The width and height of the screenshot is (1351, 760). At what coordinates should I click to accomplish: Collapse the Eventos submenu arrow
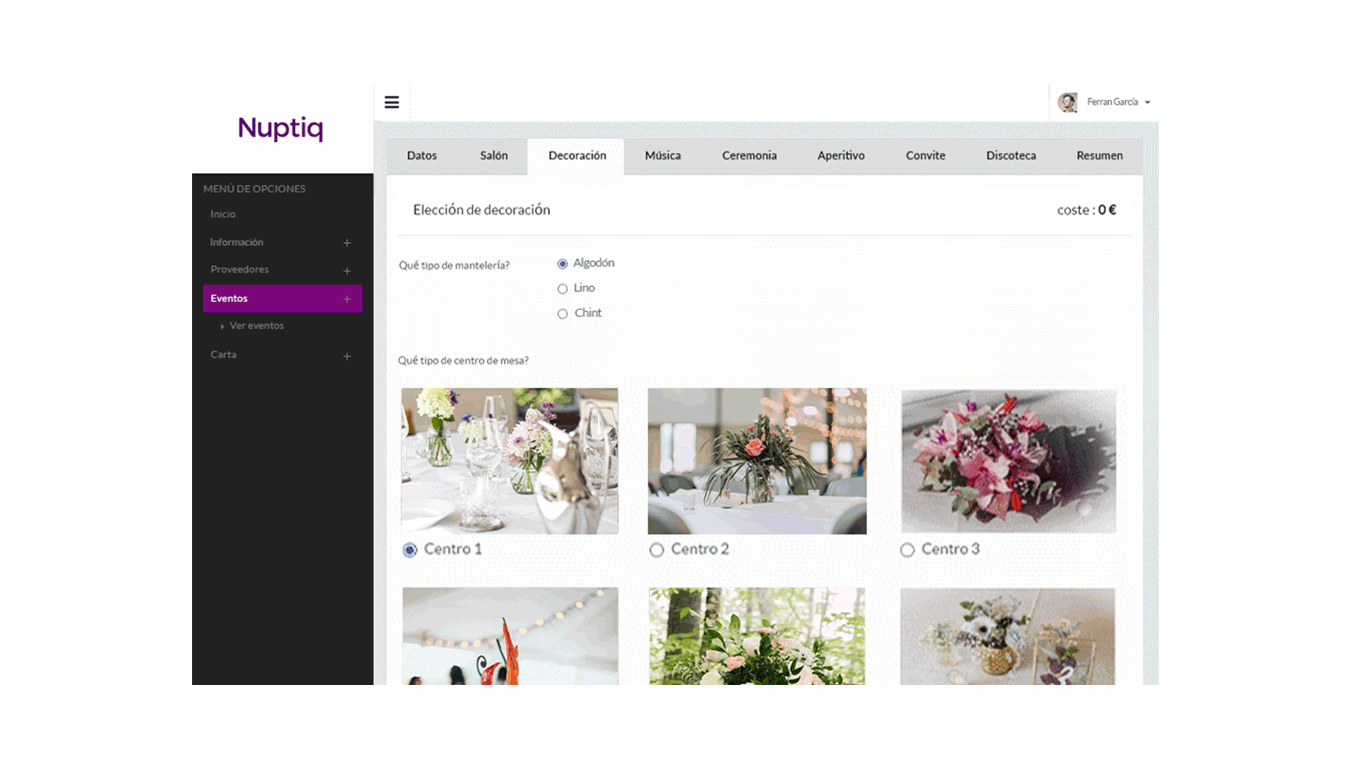pyautogui.click(x=346, y=298)
